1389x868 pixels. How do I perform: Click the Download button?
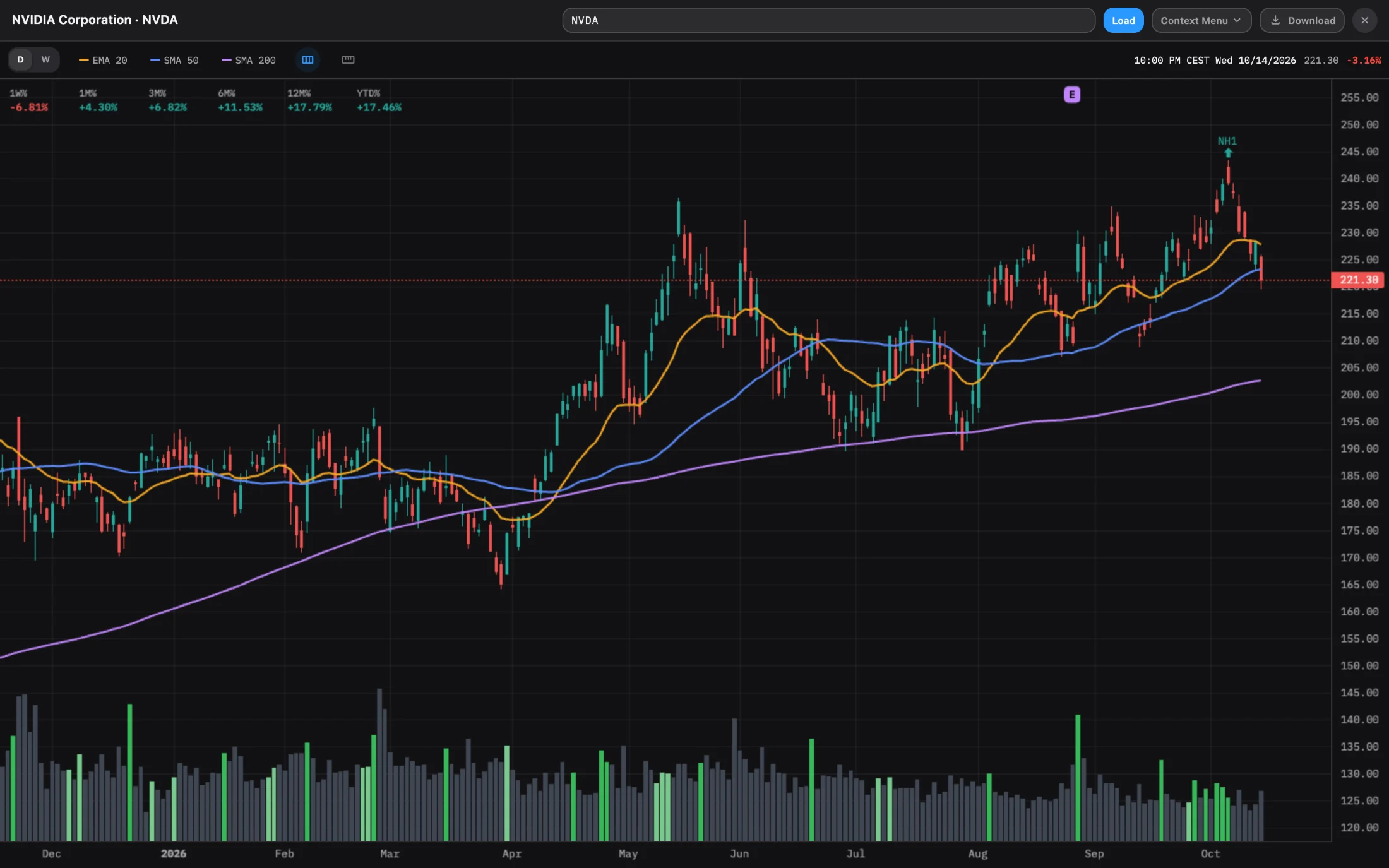pyautogui.click(x=1302, y=20)
